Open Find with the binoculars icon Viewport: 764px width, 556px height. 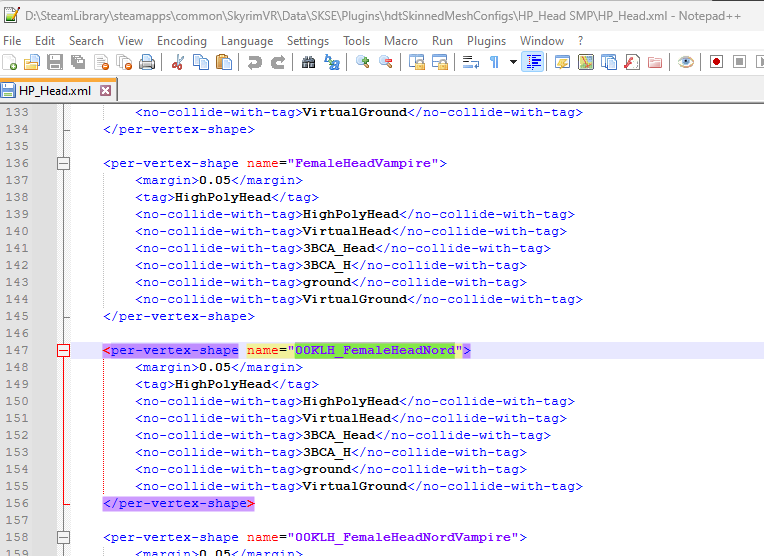point(308,62)
